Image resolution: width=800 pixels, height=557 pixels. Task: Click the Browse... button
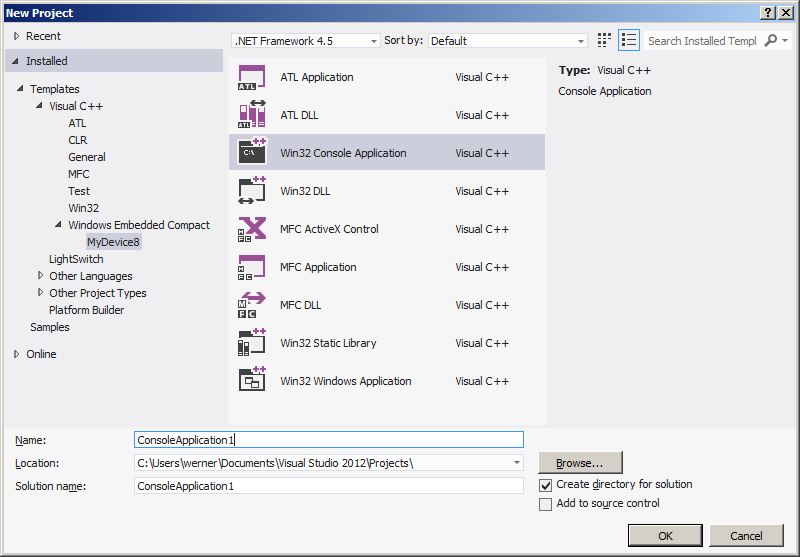click(x=580, y=463)
